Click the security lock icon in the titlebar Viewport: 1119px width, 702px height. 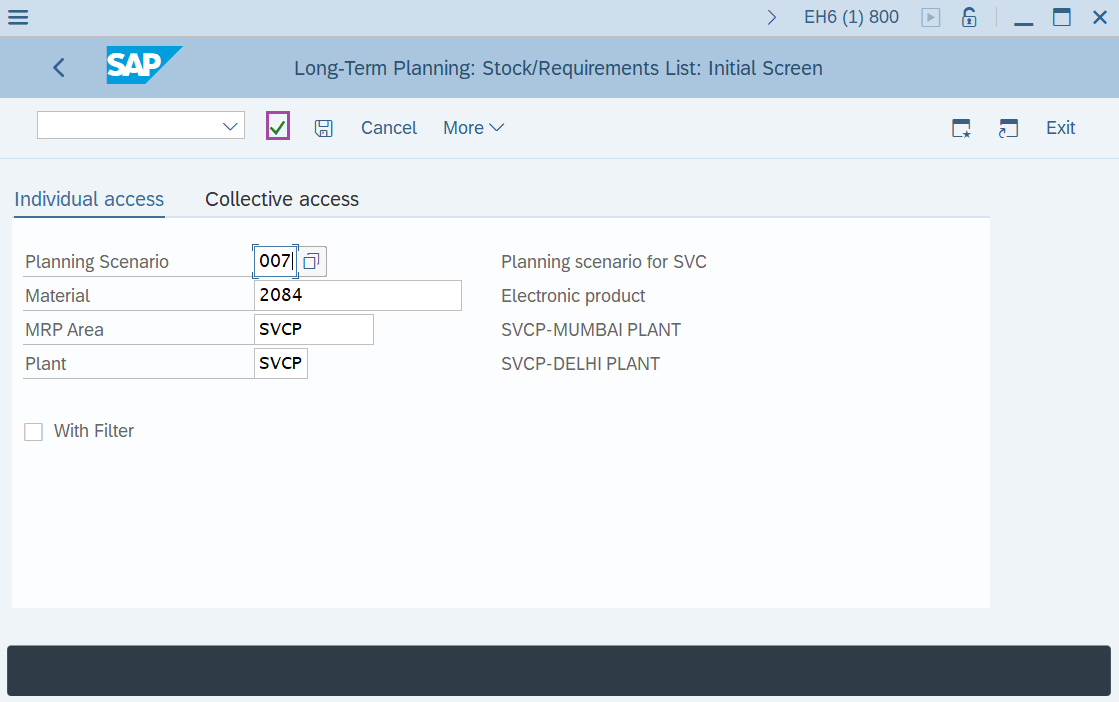968,17
